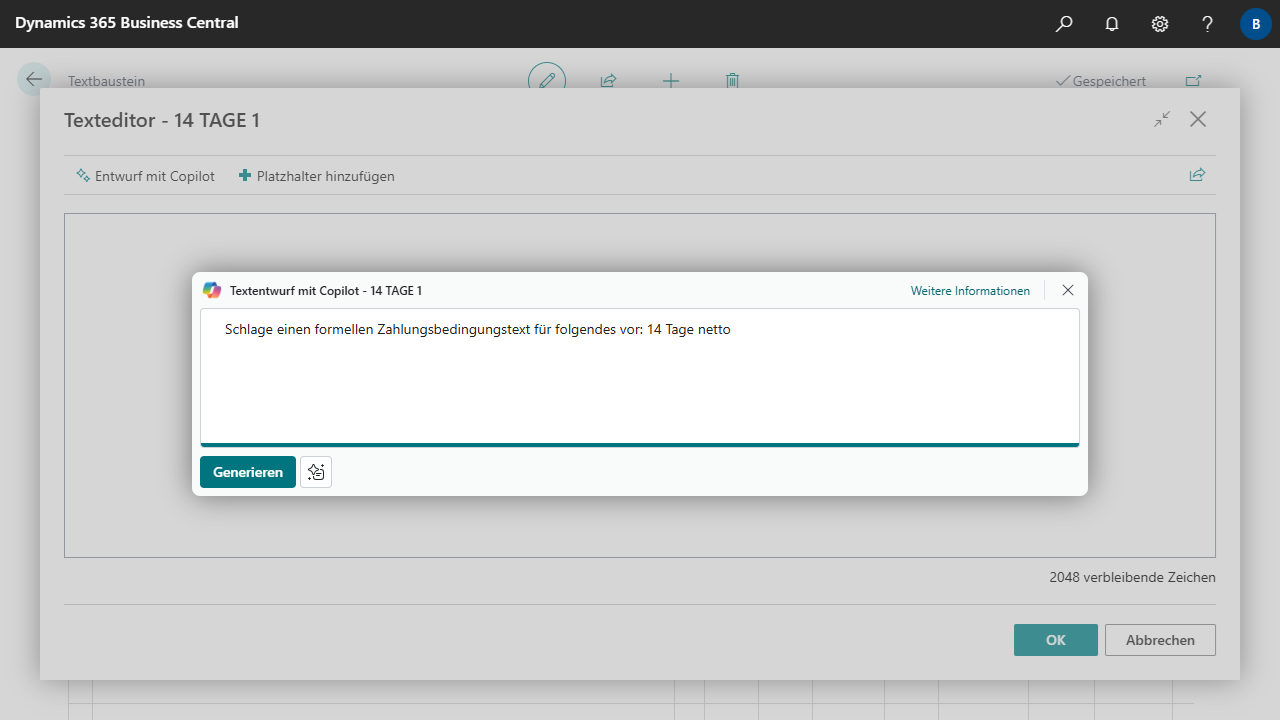This screenshot has width=1280, height=720.
Task: Click the Abbrechen button
Action: click(x=1160, y=640)
